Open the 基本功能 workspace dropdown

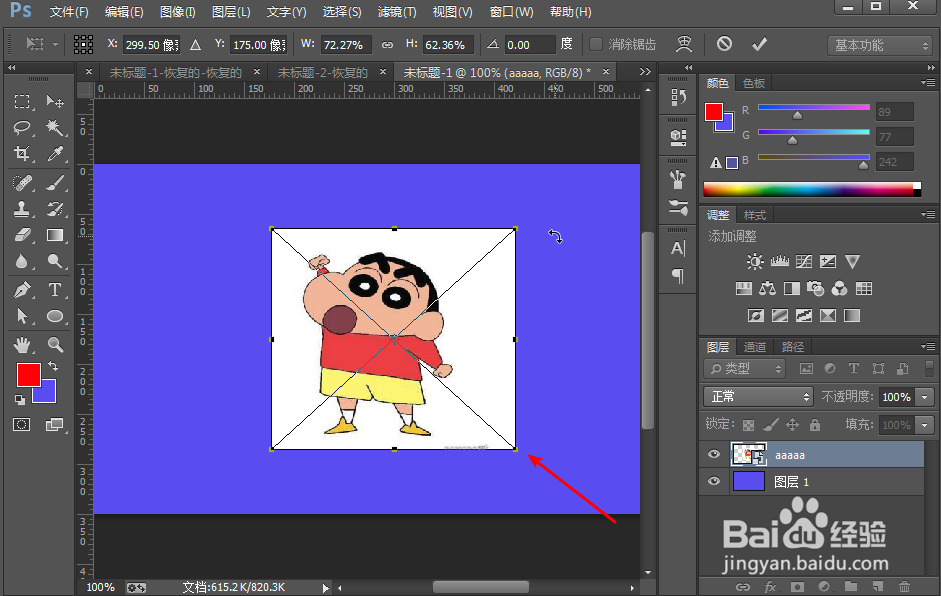coord(879,45)
